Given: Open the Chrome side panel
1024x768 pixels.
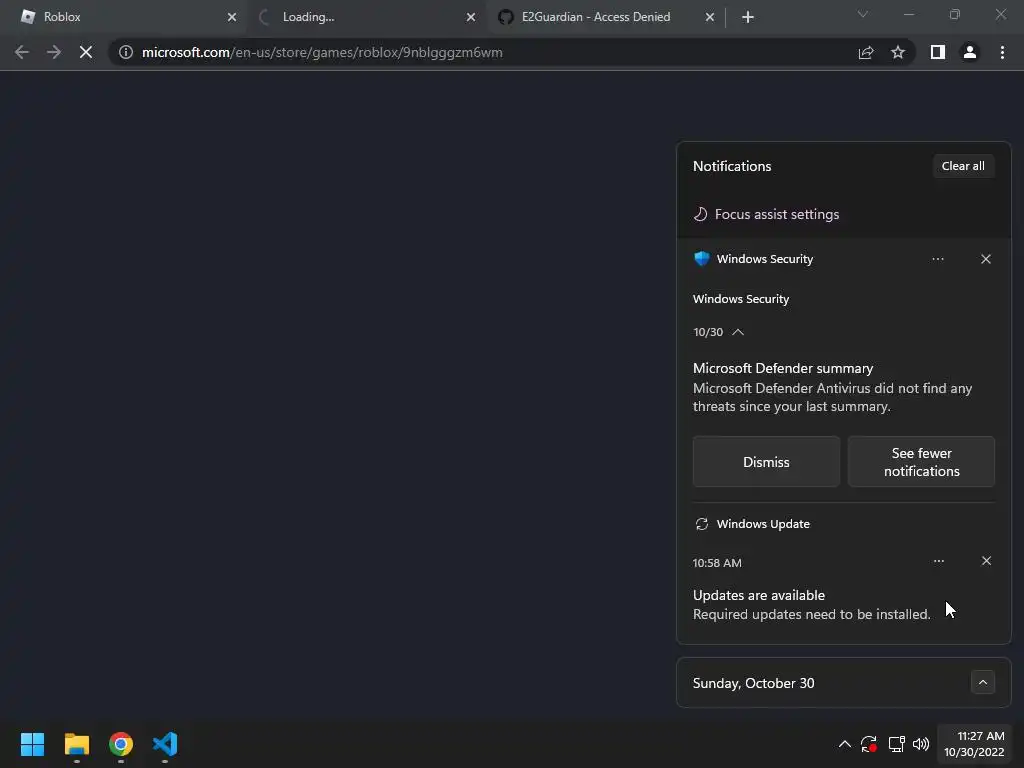Looking at the screenshot, I should click(938, 52).
